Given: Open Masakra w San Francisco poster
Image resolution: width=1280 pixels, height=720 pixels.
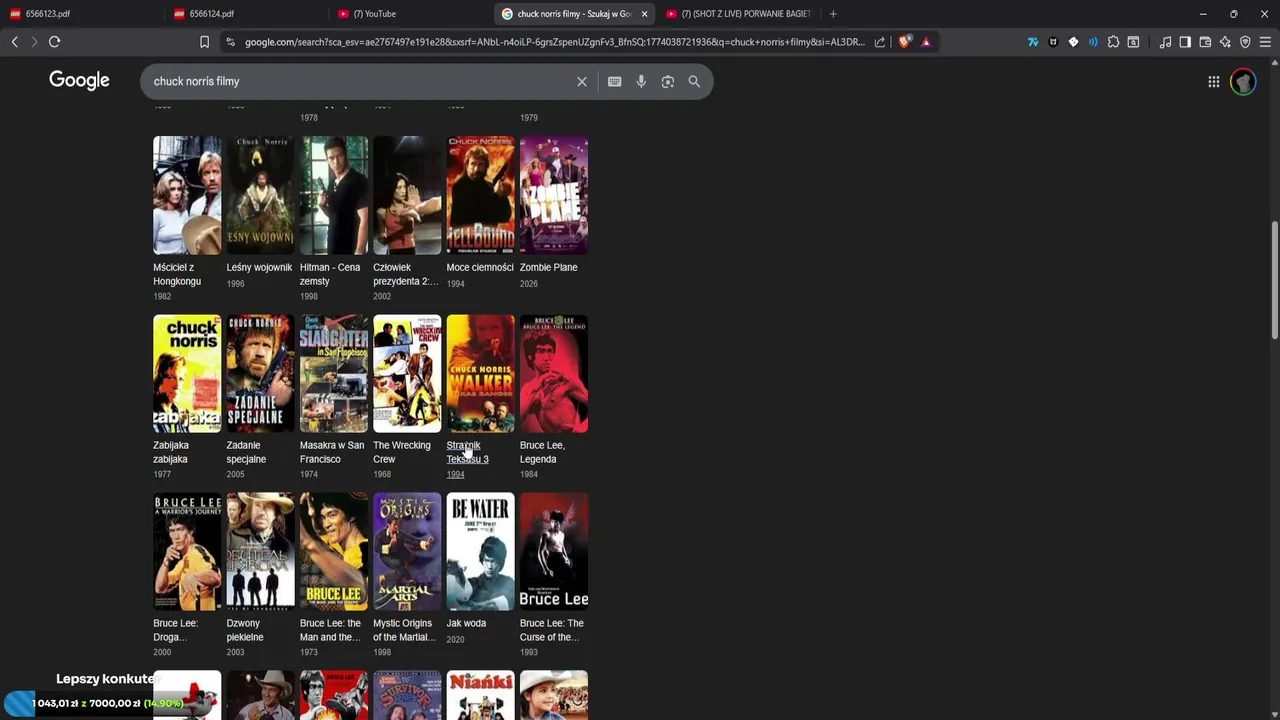Looking at the screenshot, I should tap(334, 374).
